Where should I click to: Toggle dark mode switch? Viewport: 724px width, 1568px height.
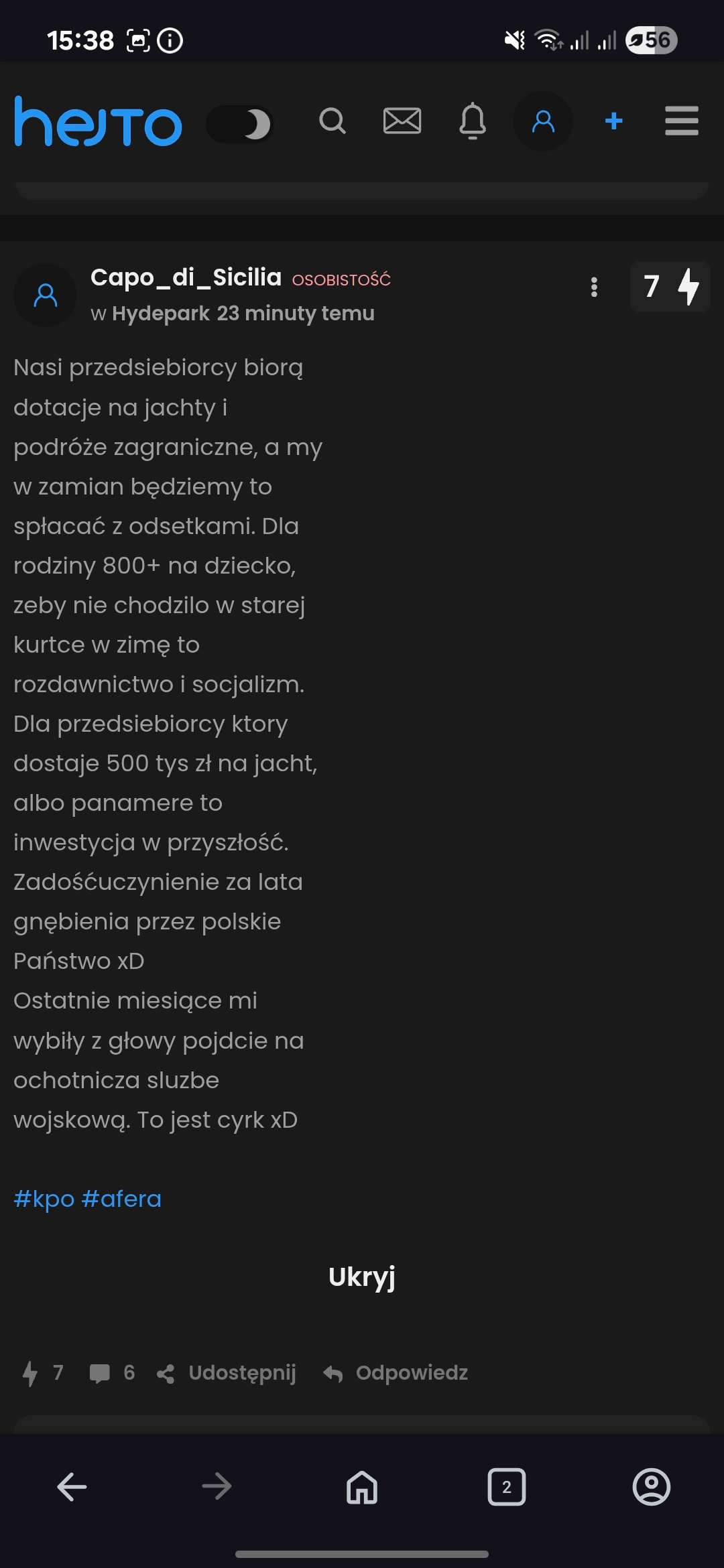point(240,124)
